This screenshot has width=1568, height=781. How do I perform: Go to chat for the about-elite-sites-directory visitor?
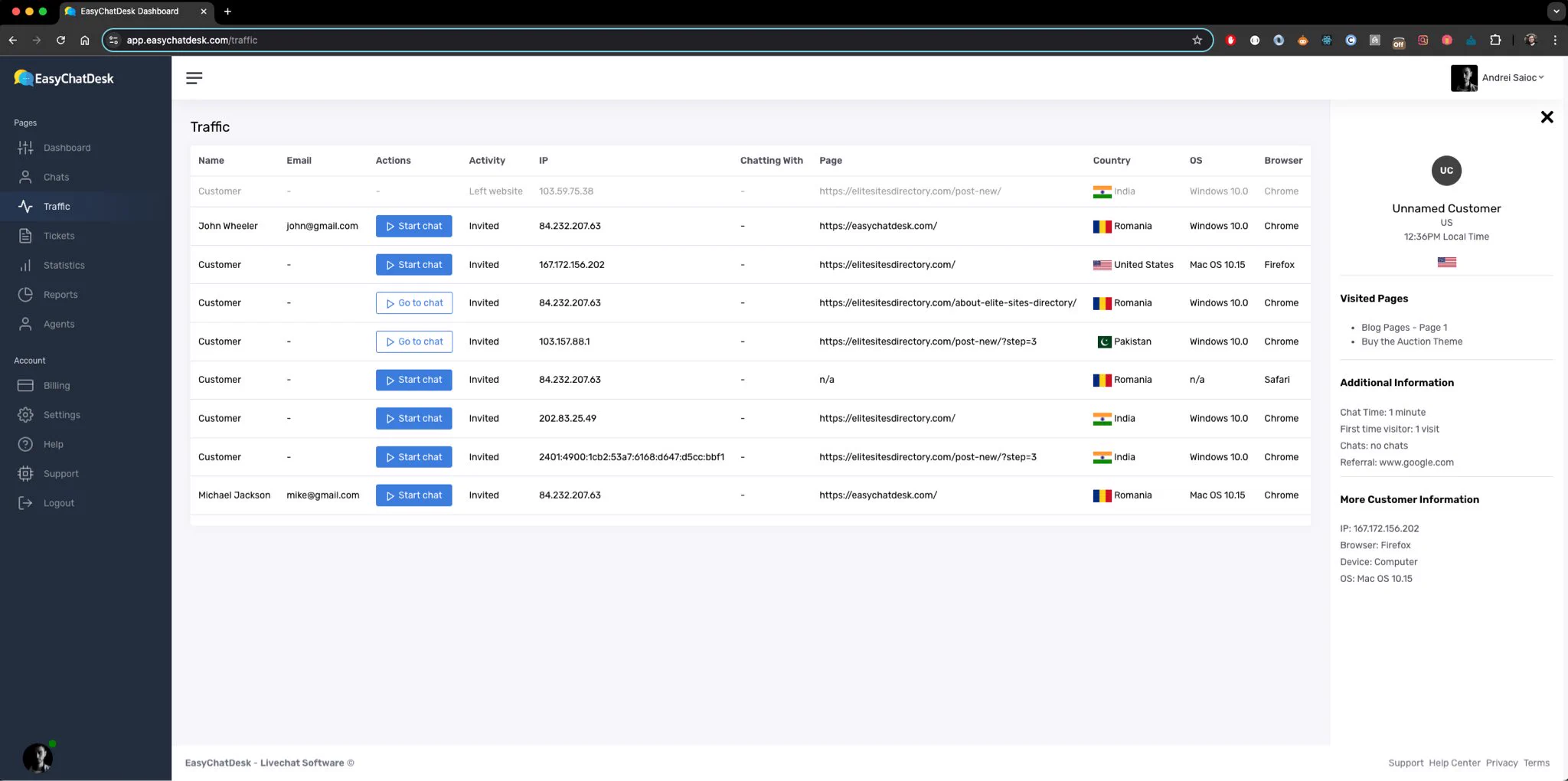coord(413,303)
